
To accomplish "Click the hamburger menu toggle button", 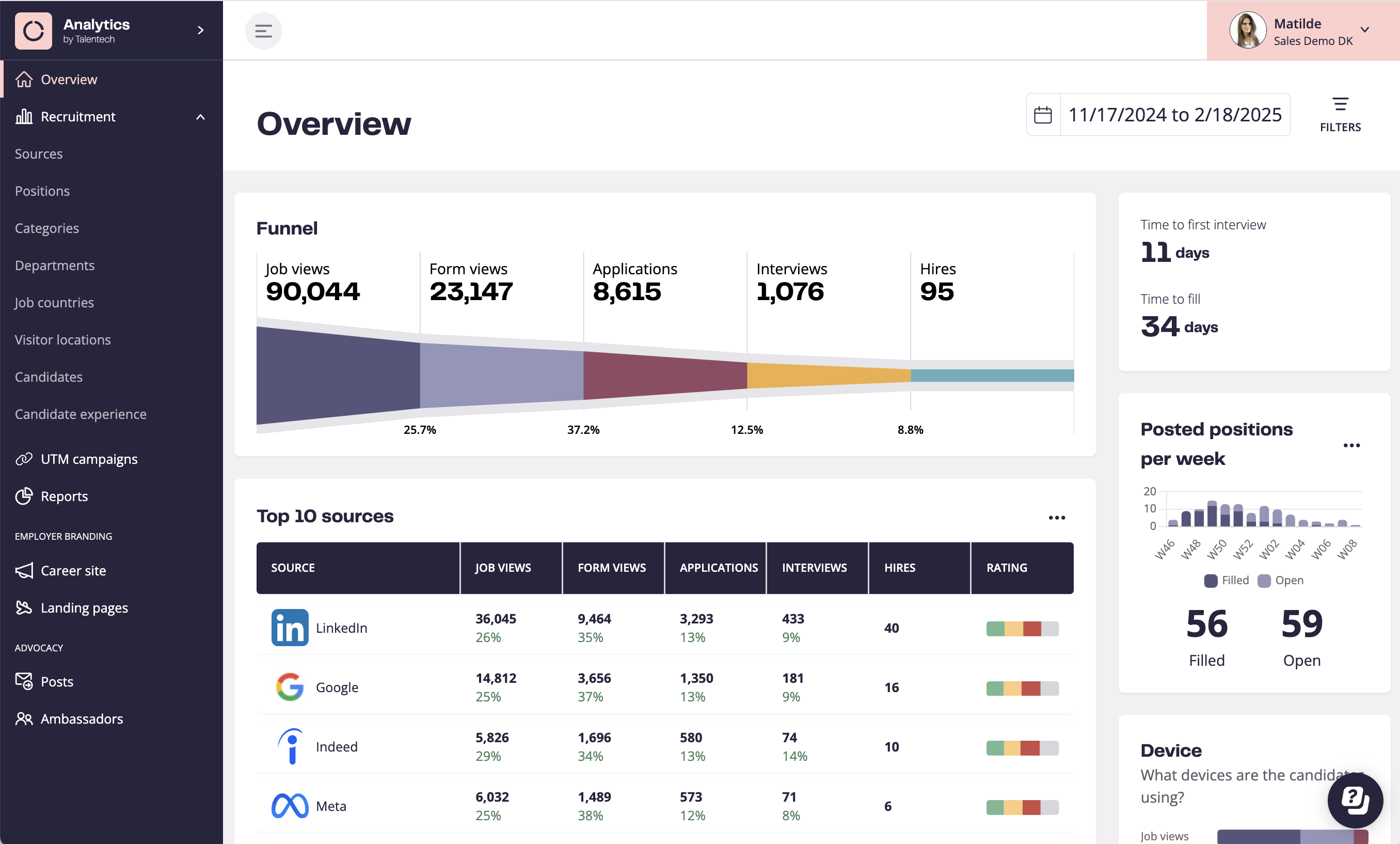I will (263, 30).
